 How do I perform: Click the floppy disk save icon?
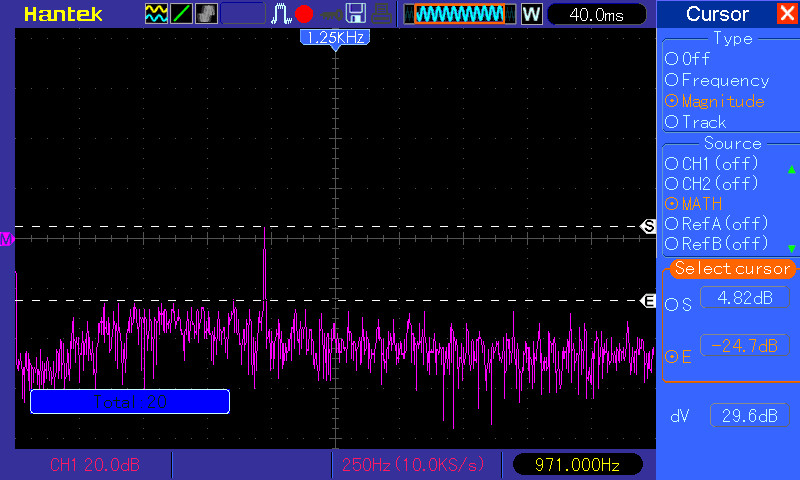click(x=355, y=14)
